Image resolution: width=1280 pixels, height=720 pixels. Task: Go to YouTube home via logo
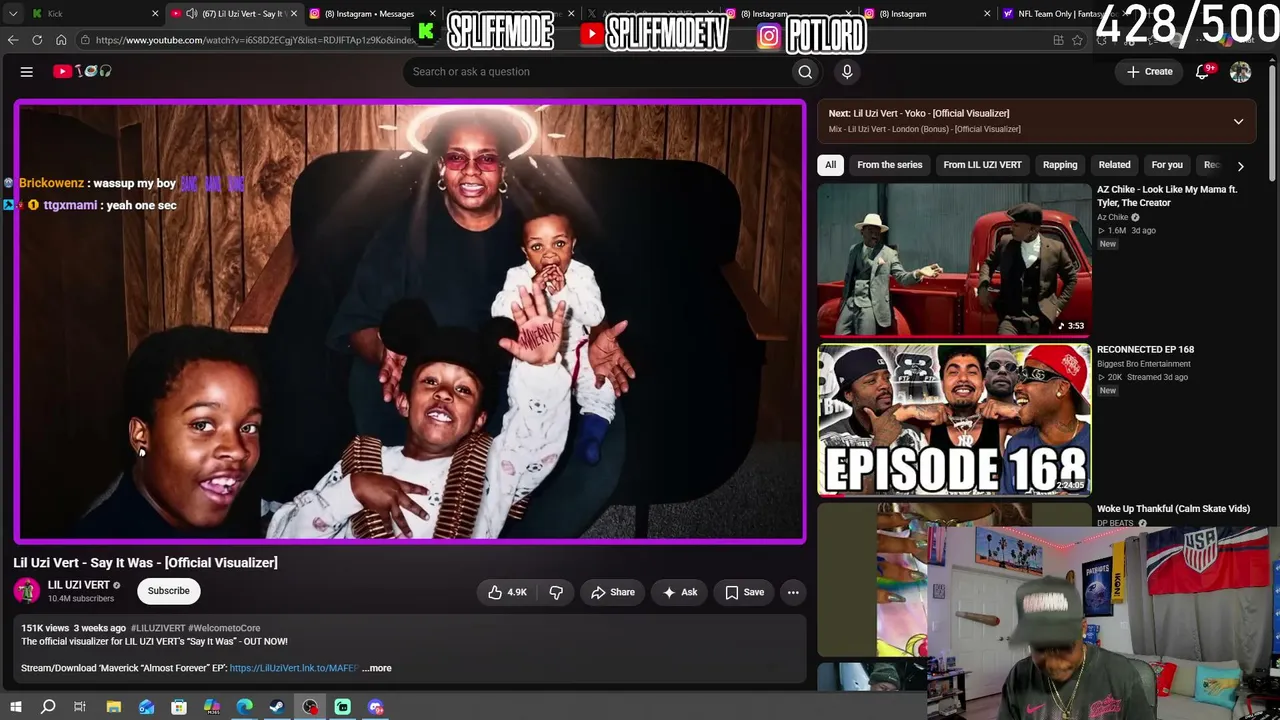point(82,72)
